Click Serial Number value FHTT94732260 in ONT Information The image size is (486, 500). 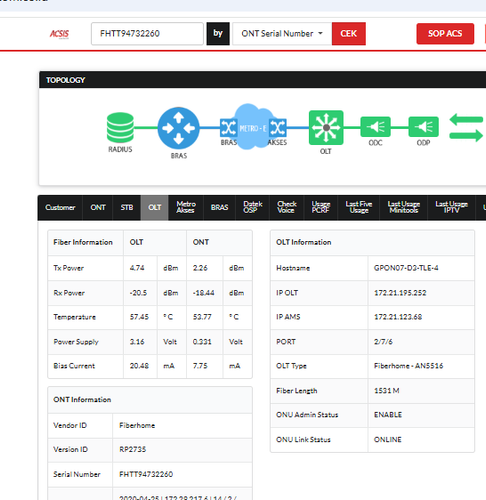click(x=146, y=474)
